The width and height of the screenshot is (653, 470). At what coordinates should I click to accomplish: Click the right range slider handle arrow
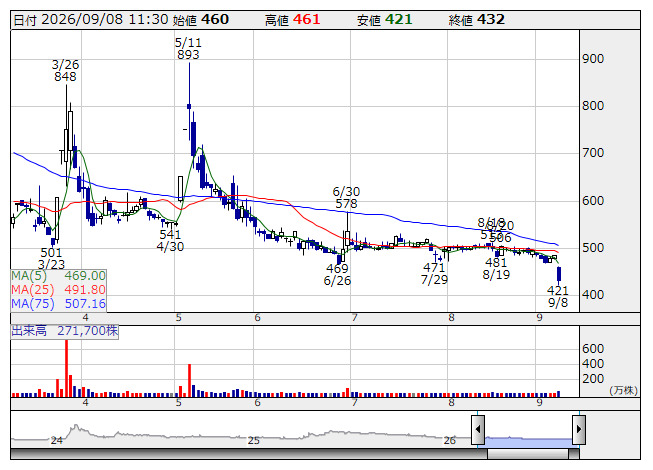tap(579, 429)
